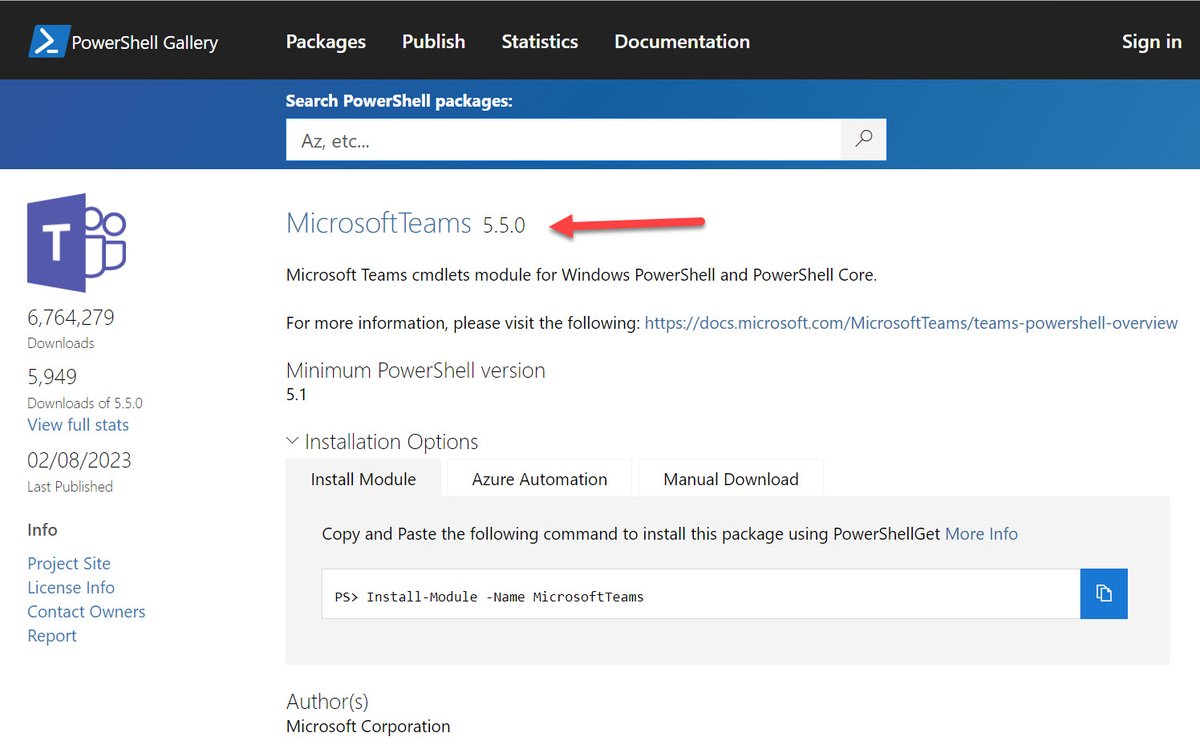The height and width of the screenshot is (745, 1200).
Task: Go to the Statistics page
Action: pos(539,41)
